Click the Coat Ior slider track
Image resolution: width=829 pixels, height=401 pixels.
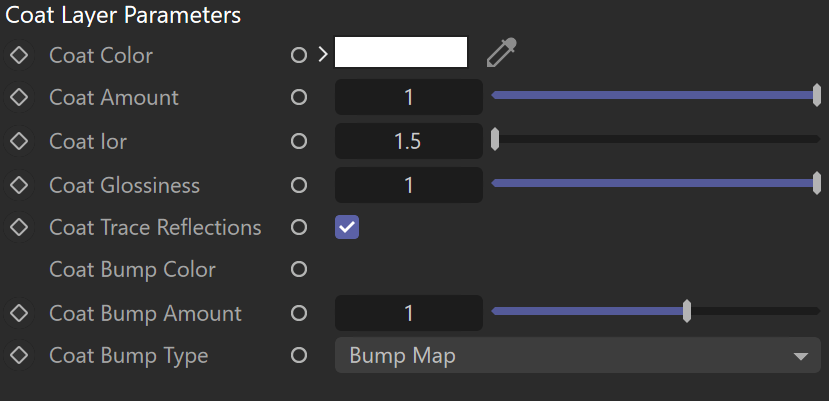(656, 139)
